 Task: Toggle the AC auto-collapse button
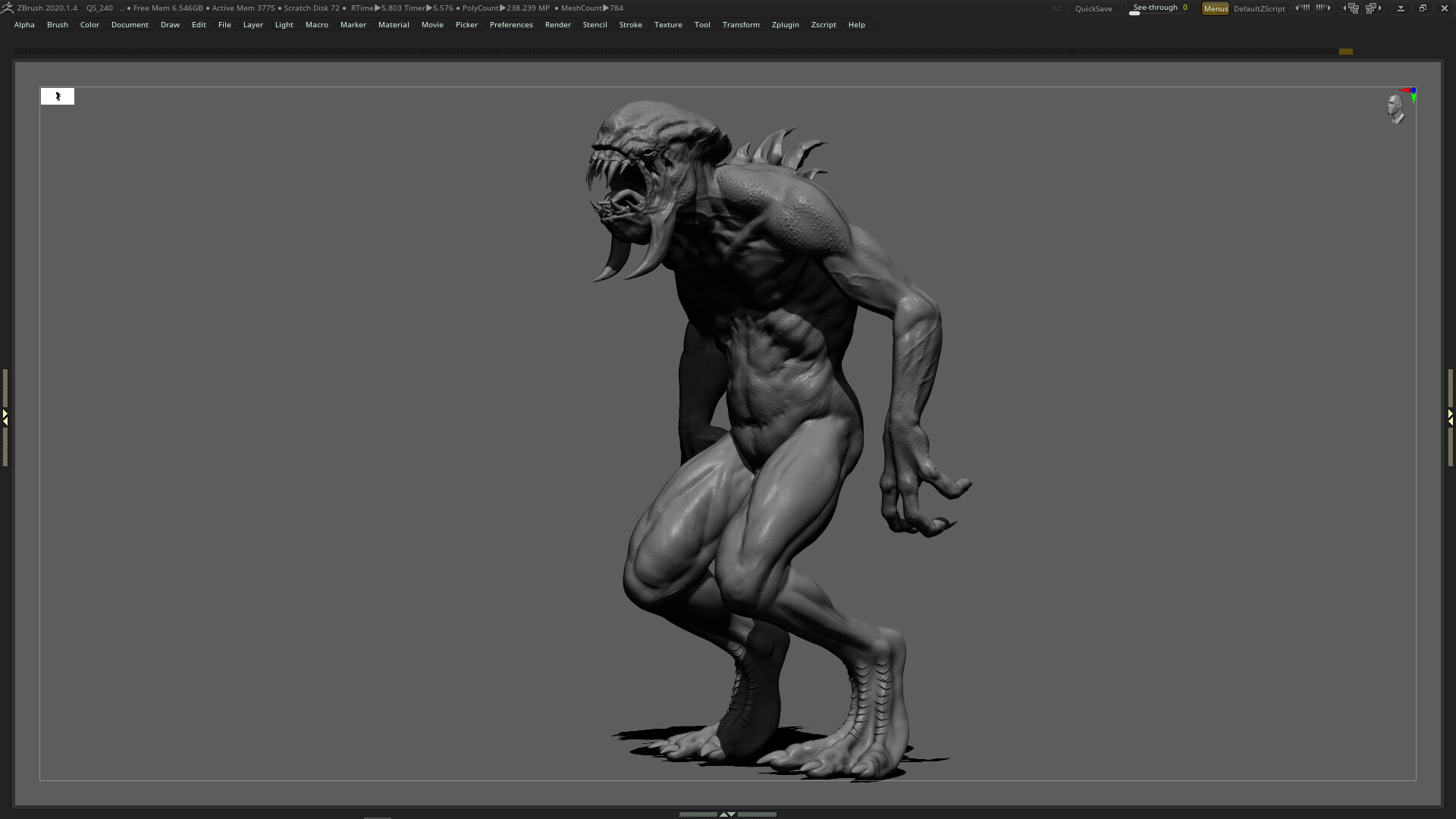pyautogui.click(x=1056, y=8)
